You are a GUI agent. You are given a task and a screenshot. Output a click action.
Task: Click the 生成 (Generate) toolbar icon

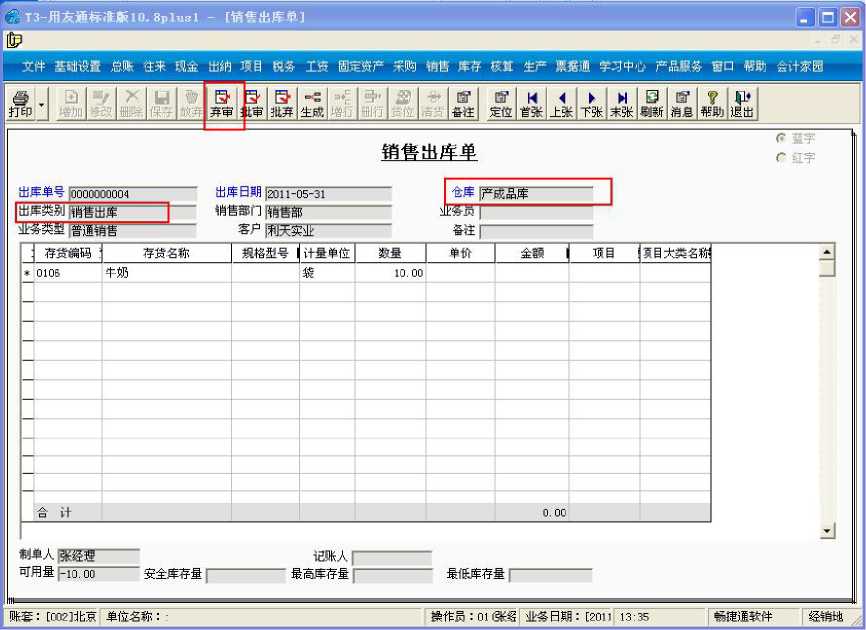coord(312,104)
